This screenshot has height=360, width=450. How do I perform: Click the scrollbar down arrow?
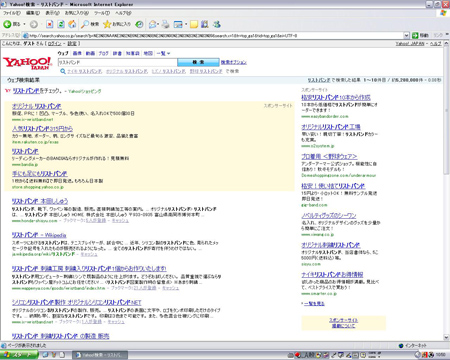pos(446,337)
